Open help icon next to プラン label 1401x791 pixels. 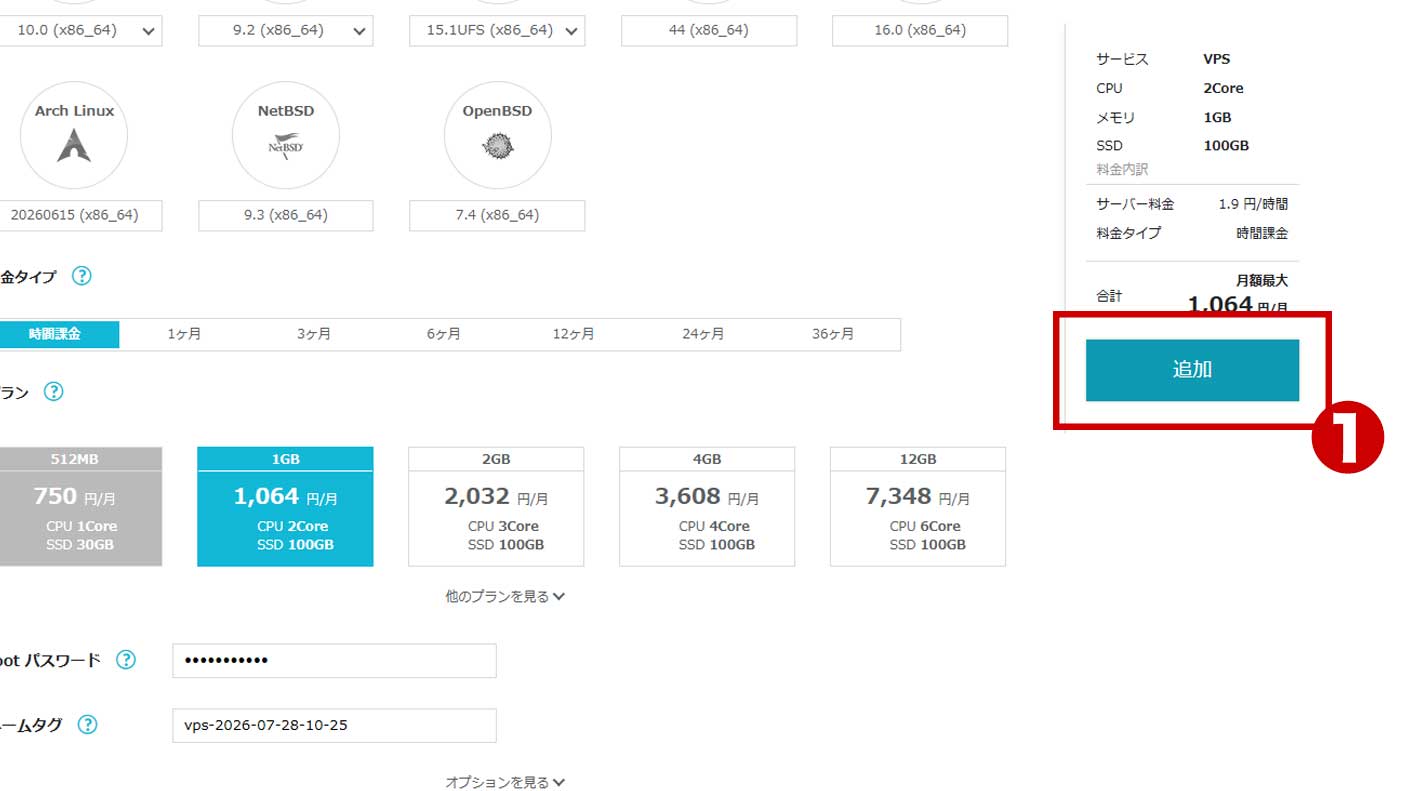point(54,392)
